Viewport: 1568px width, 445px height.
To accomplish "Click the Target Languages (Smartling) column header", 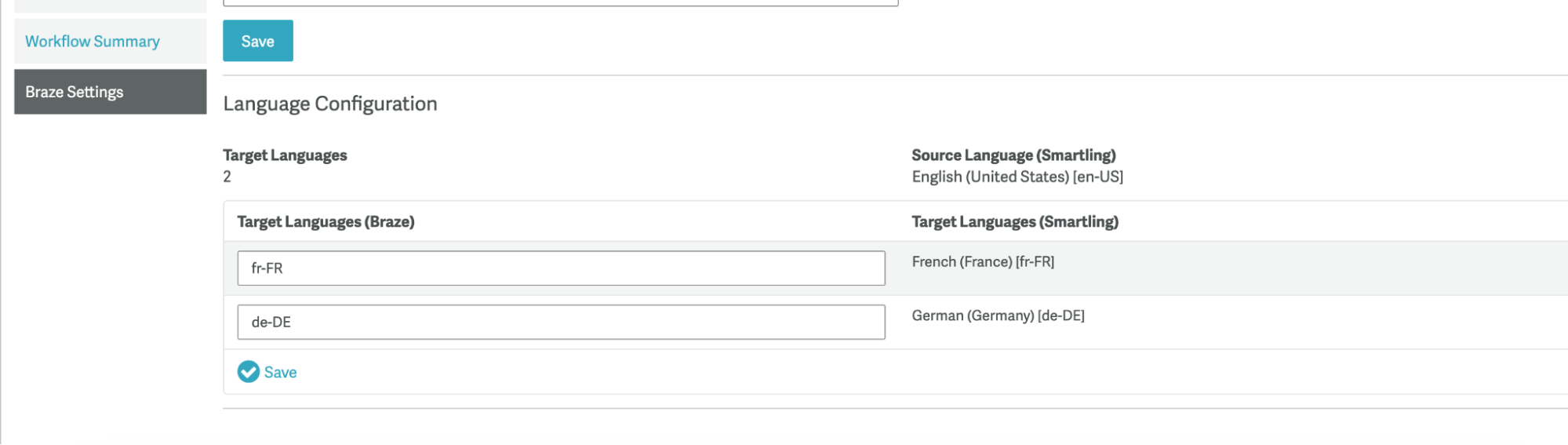I will pyautogui.click(x=1015, y=222).
